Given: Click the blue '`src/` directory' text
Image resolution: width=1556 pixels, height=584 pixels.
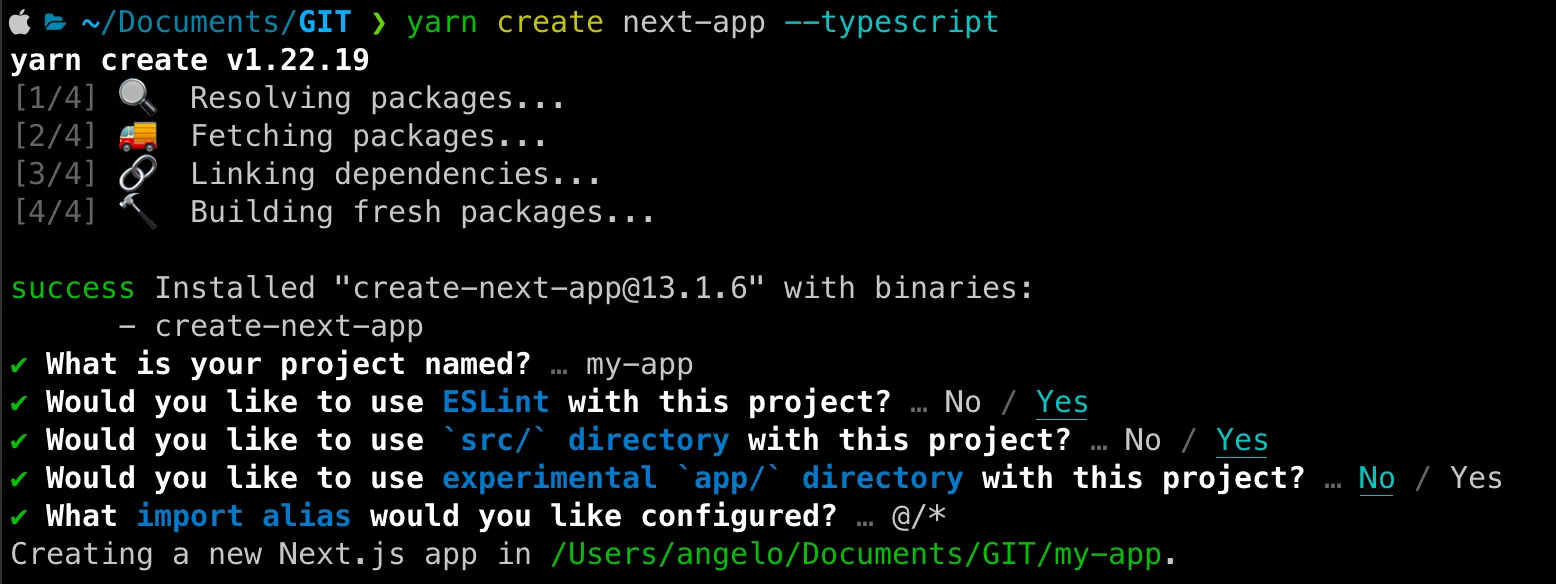Looking at the screenshot, I should 586,440.
